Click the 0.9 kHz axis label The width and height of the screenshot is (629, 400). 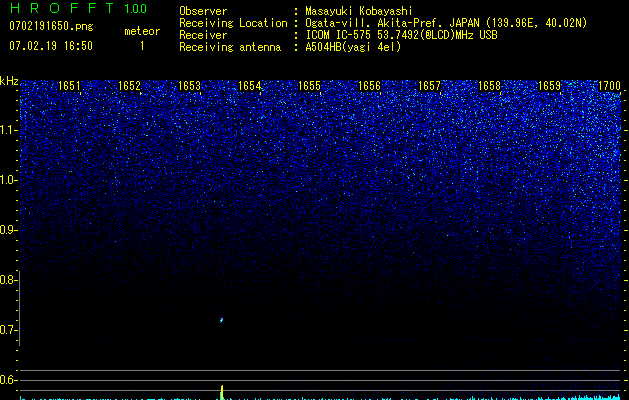click(x=9, y=230)
